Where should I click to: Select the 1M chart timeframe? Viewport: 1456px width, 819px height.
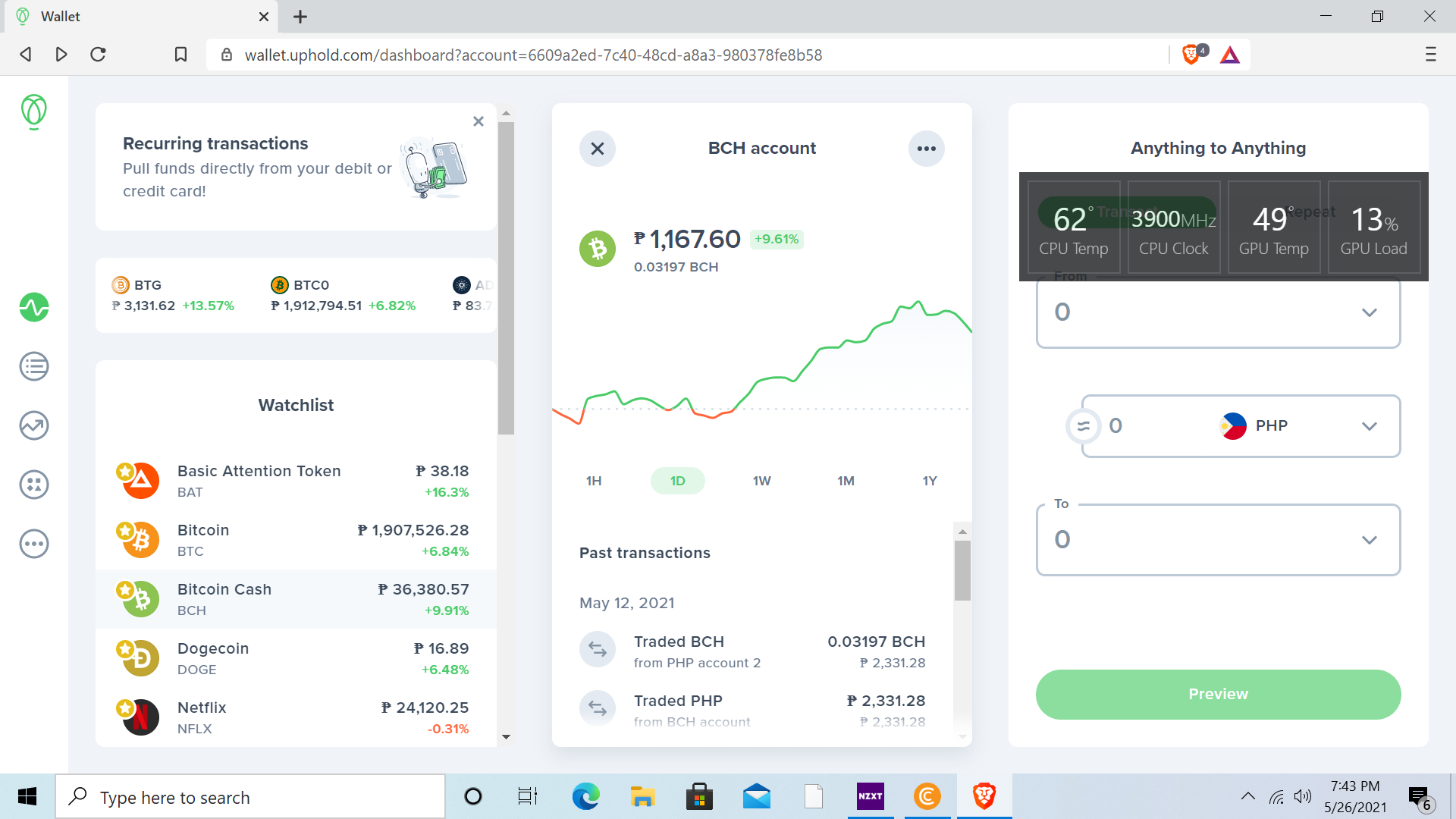point(846,481)
